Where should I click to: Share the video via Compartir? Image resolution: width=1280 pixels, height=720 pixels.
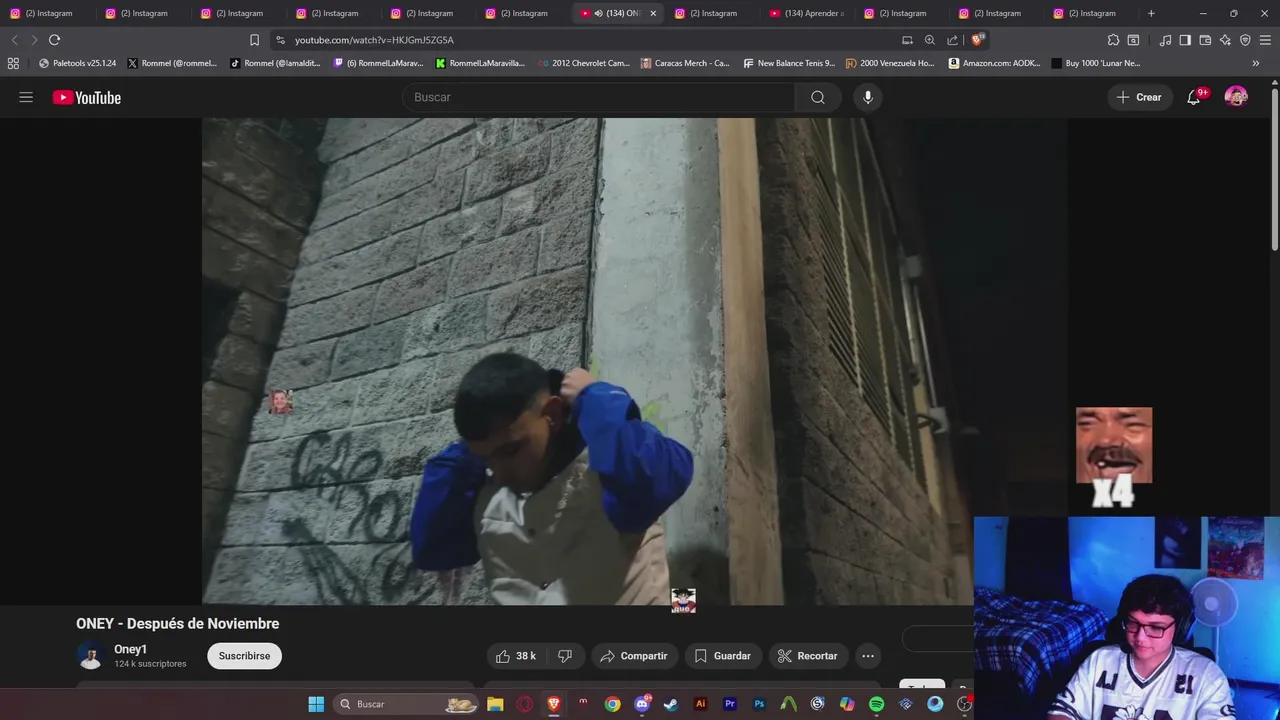(x=634, y=656)
